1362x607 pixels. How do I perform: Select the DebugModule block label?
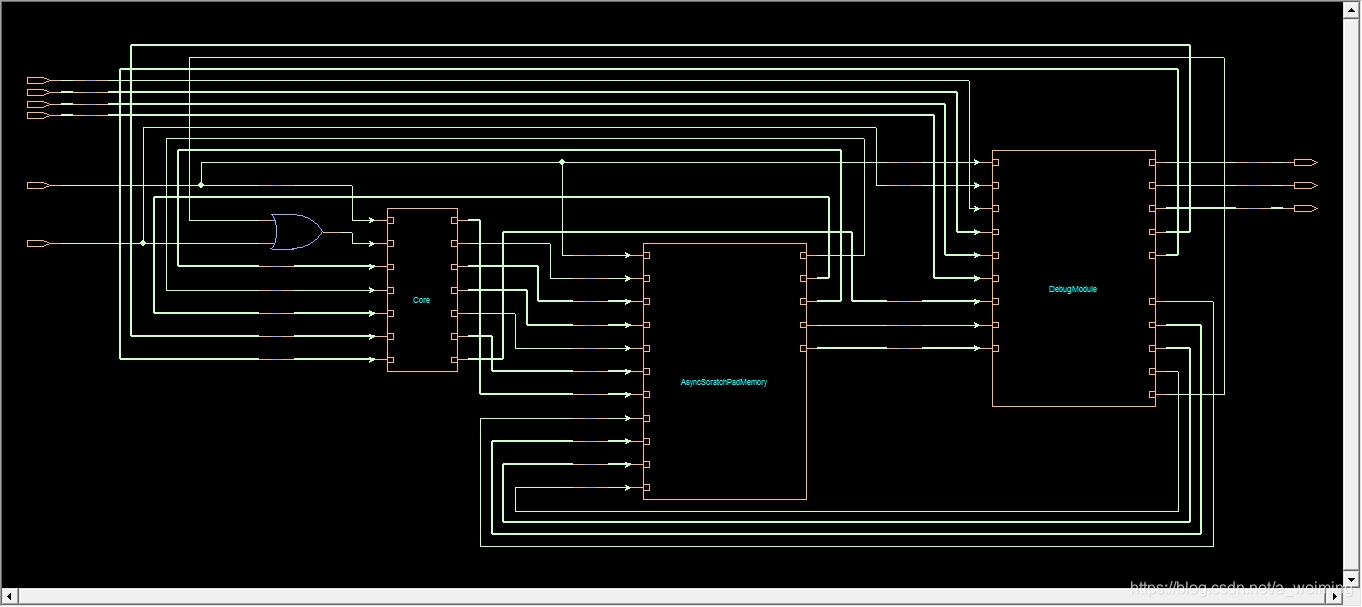[1073, 289]
